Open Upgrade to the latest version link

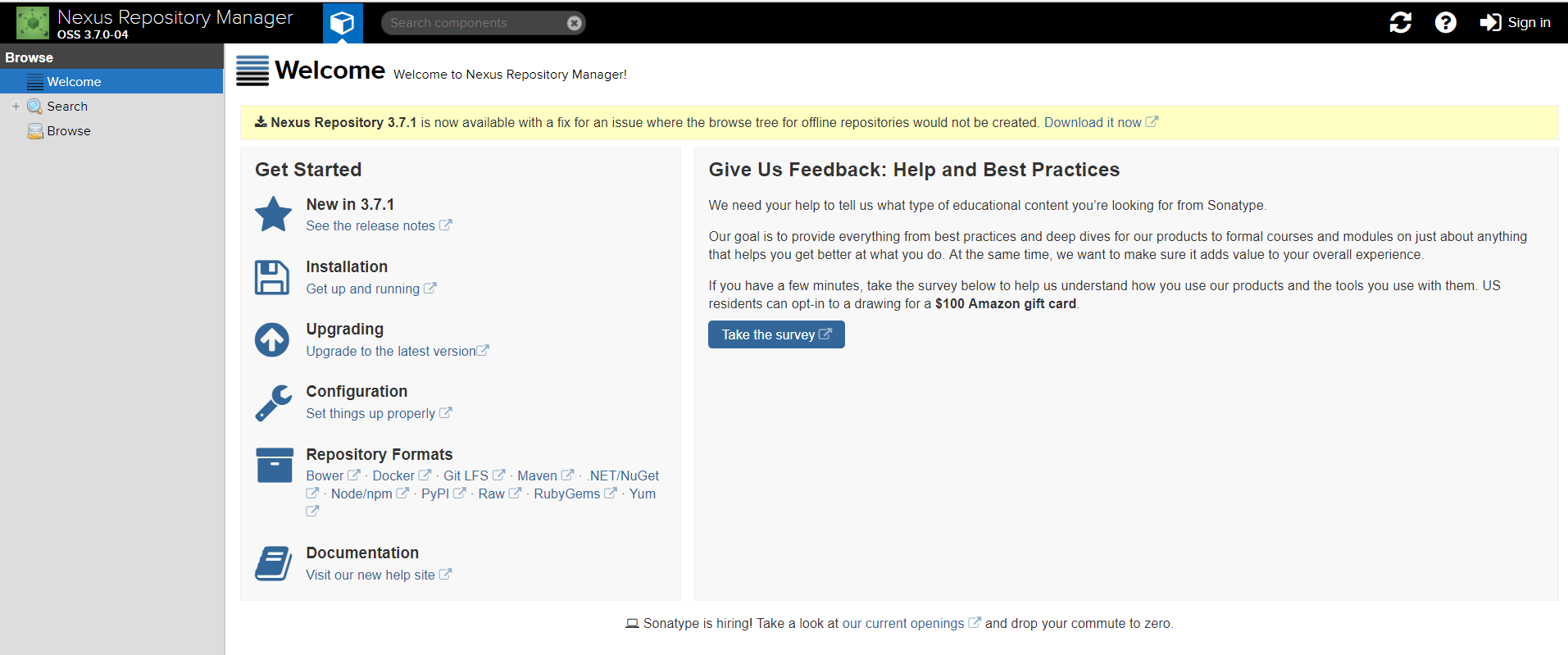click(391, 352)
